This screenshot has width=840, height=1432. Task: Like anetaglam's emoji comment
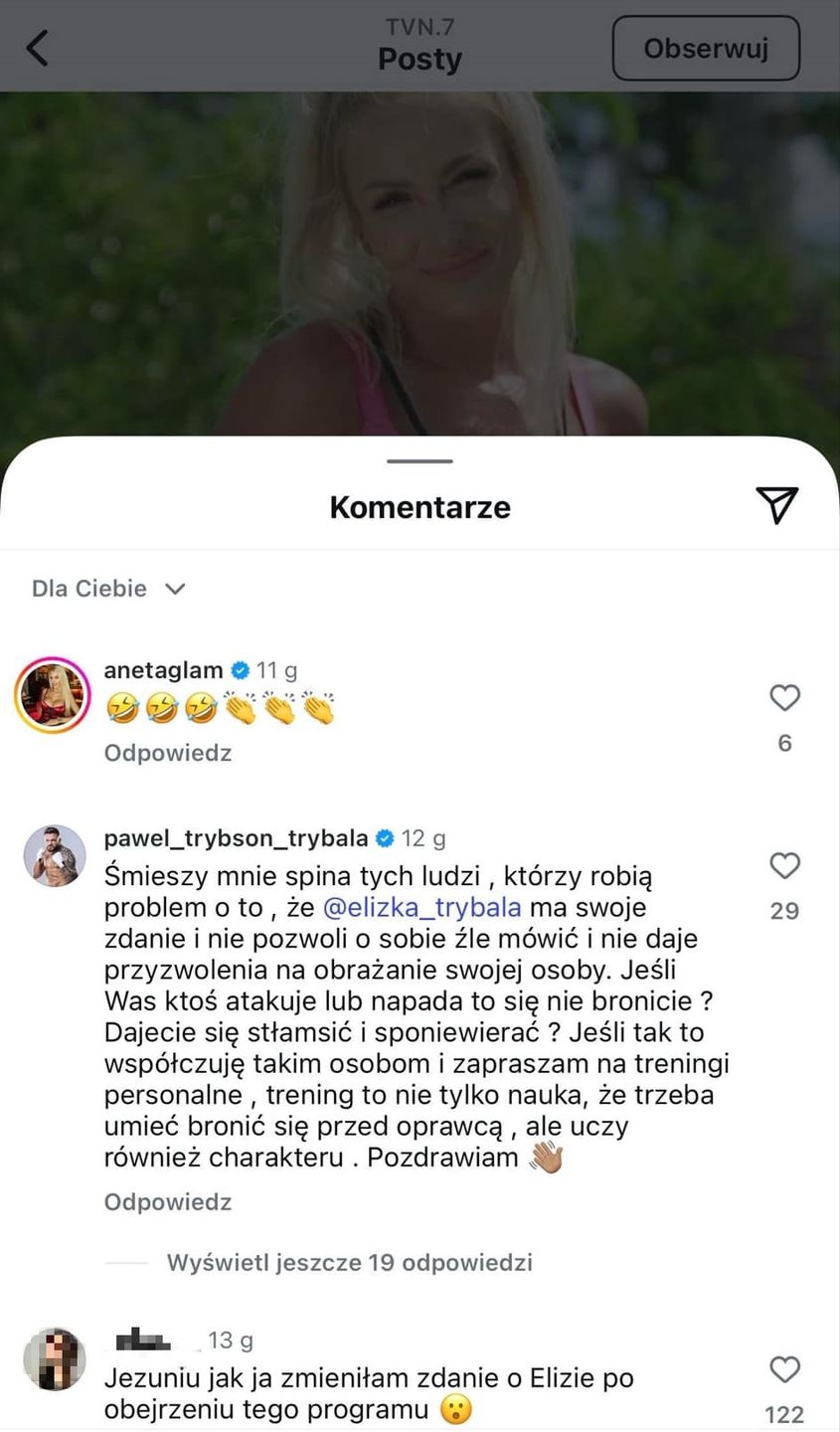[x=784, y=698]
